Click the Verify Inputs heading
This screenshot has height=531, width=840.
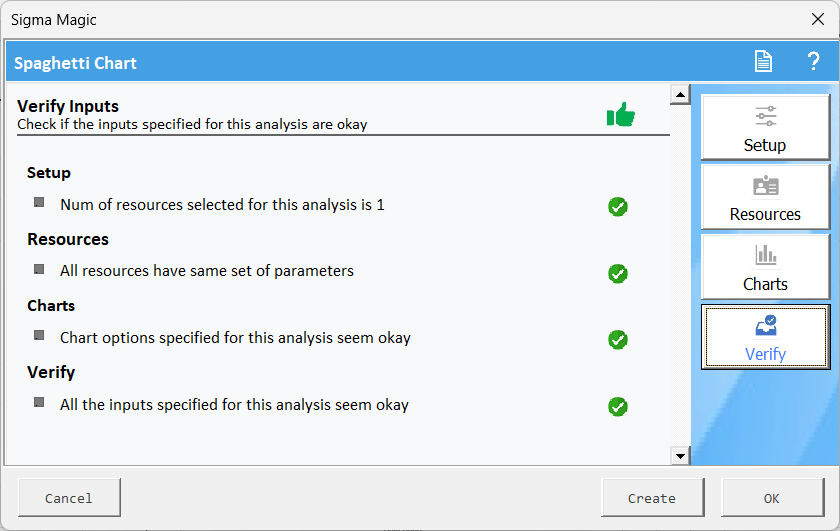[x=68, y=106]
